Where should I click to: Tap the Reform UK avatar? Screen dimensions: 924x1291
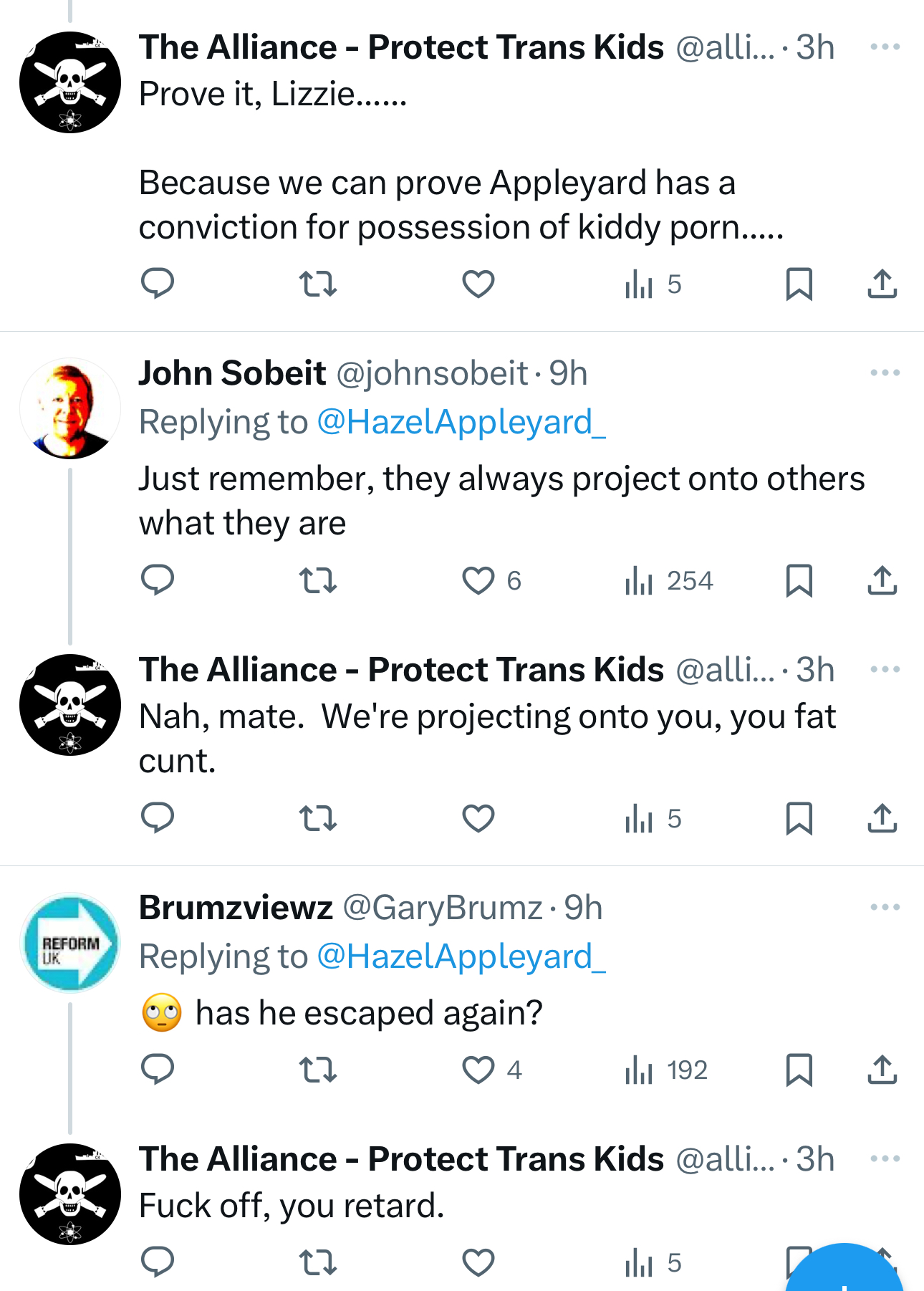[70, 943]
